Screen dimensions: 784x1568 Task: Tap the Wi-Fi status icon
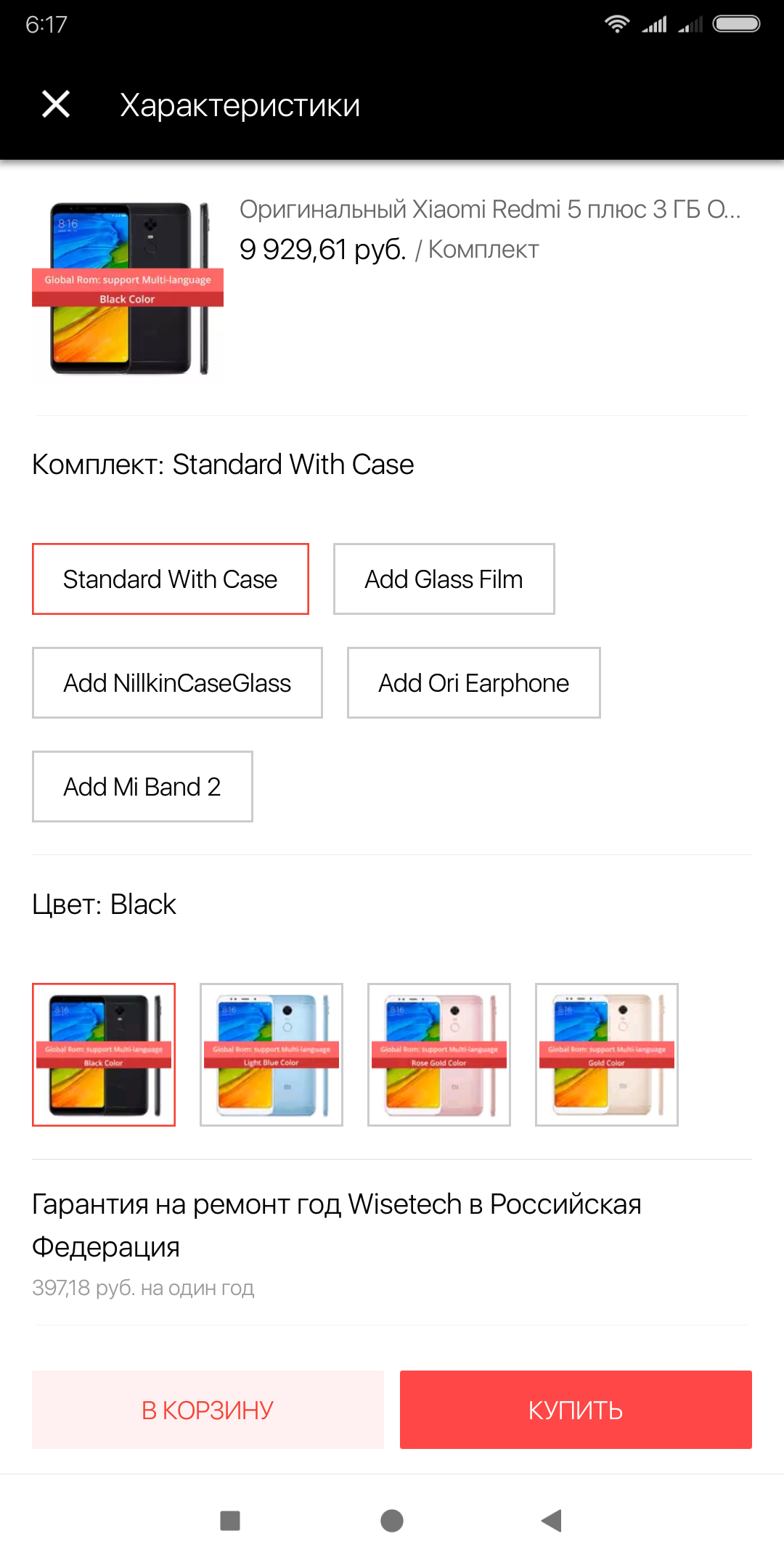[x=616, y=24]
